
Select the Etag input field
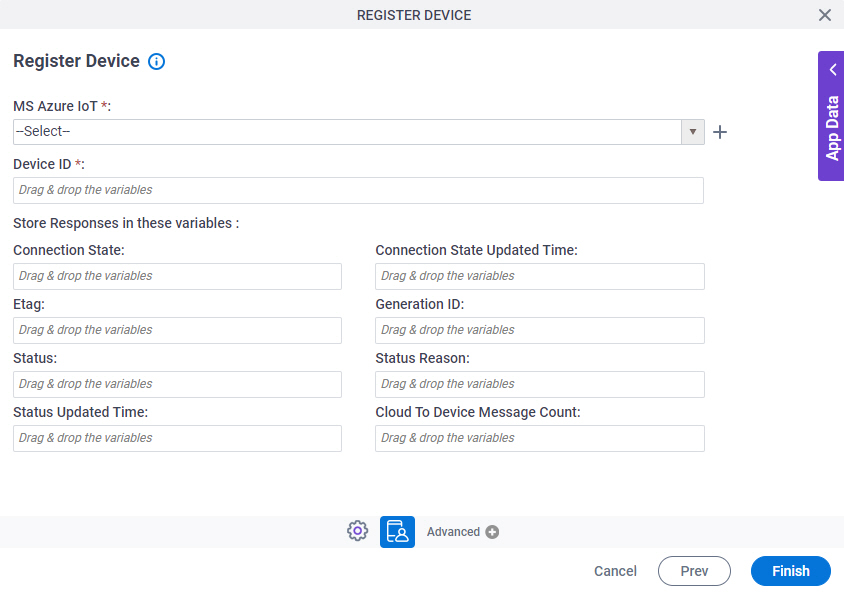click(177, 329)
